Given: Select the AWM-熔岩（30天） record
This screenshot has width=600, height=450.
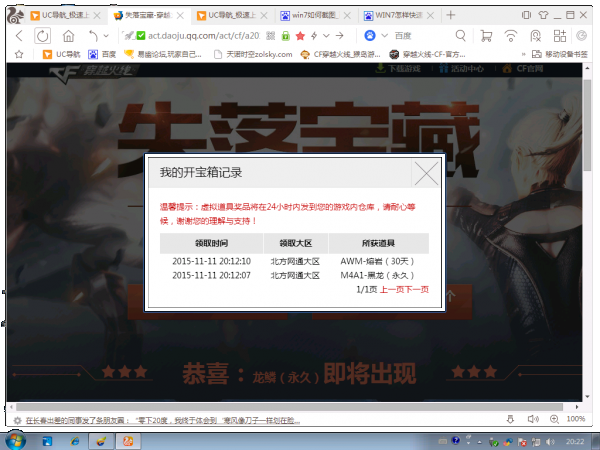Looking at the screenshot, I should coord(377,262).
